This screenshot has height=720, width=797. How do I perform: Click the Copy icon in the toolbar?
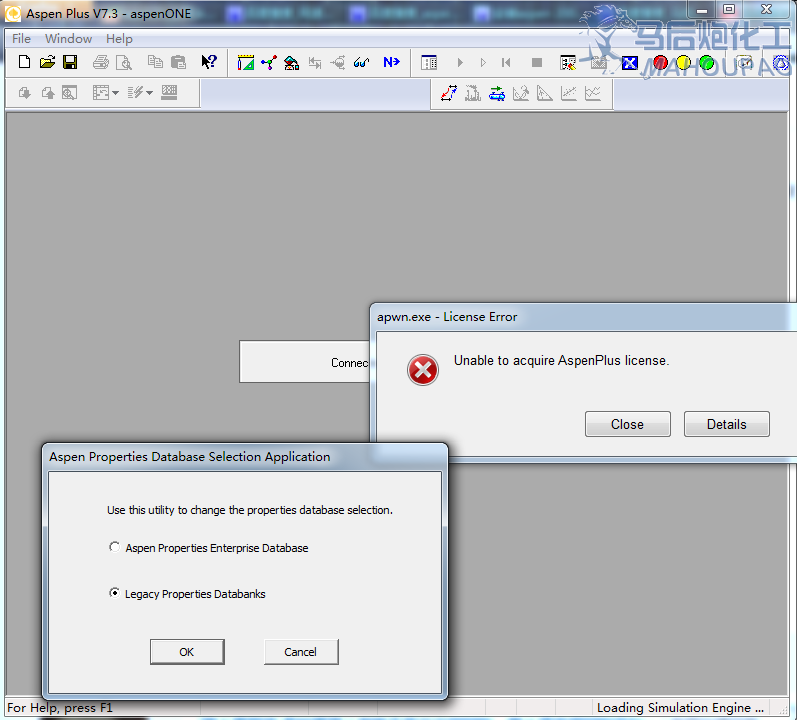coord(155,62)
